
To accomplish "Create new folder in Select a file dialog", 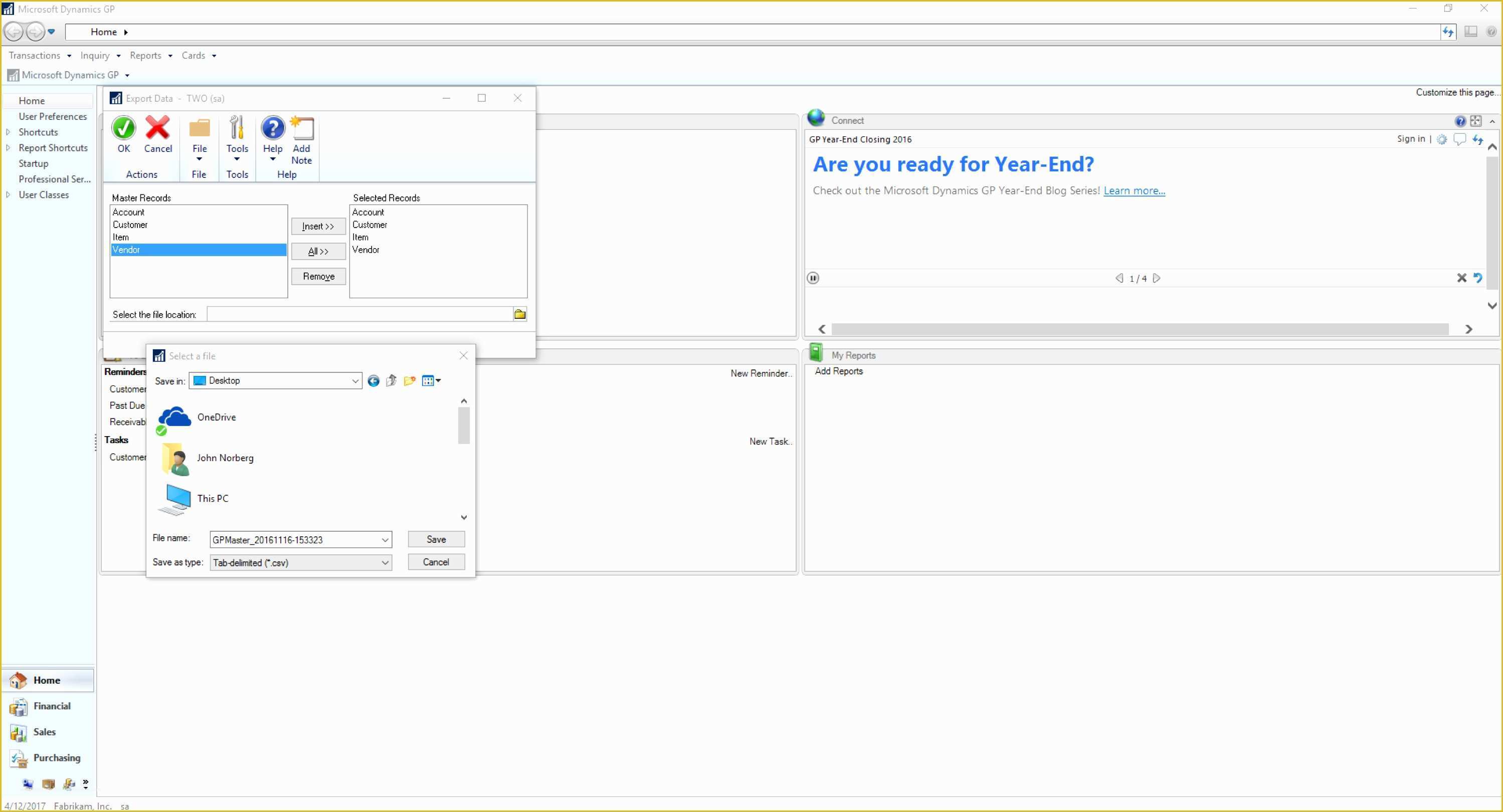I will point(410,381).
